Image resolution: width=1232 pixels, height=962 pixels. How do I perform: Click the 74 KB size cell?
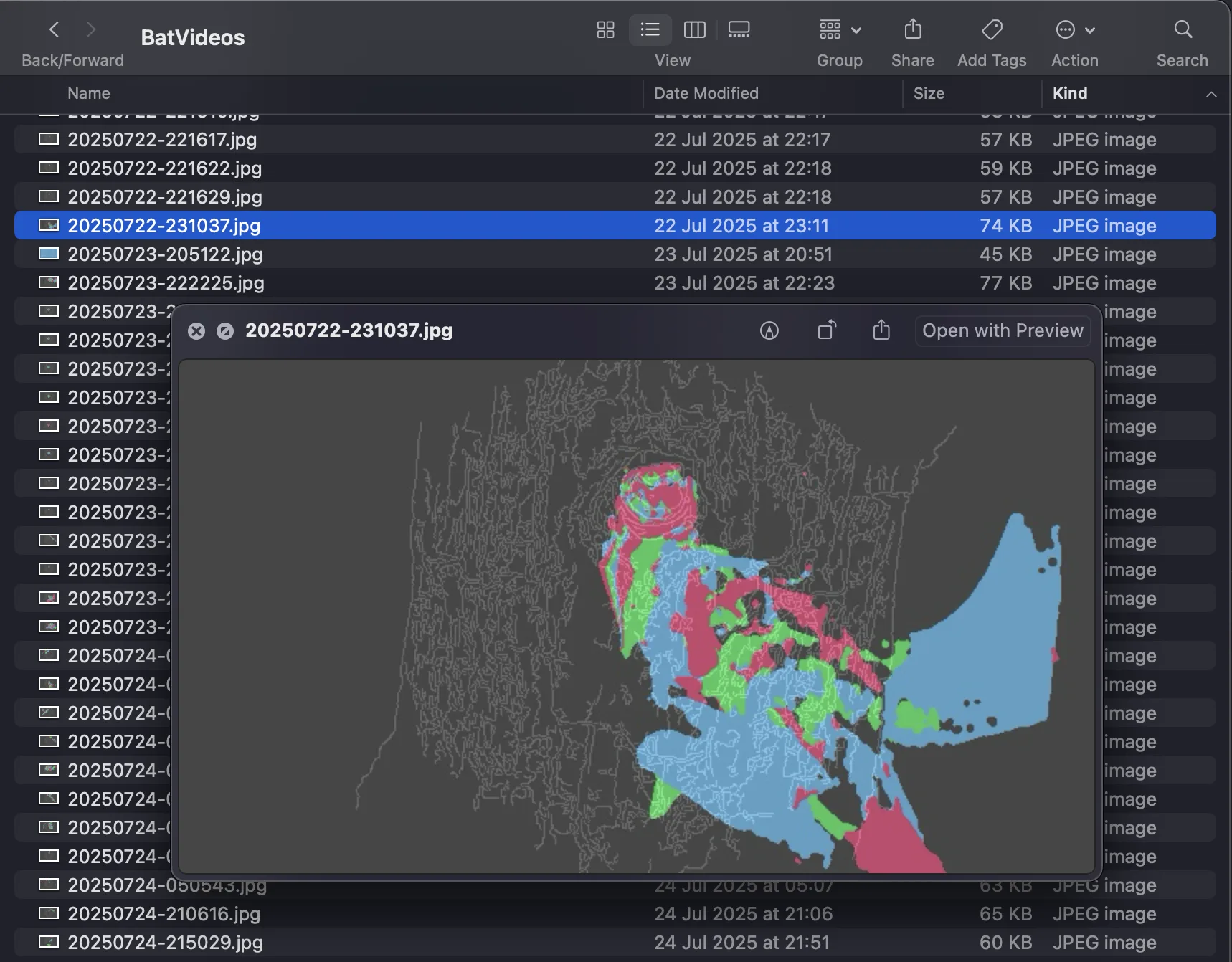click(x=1005, y=226)
